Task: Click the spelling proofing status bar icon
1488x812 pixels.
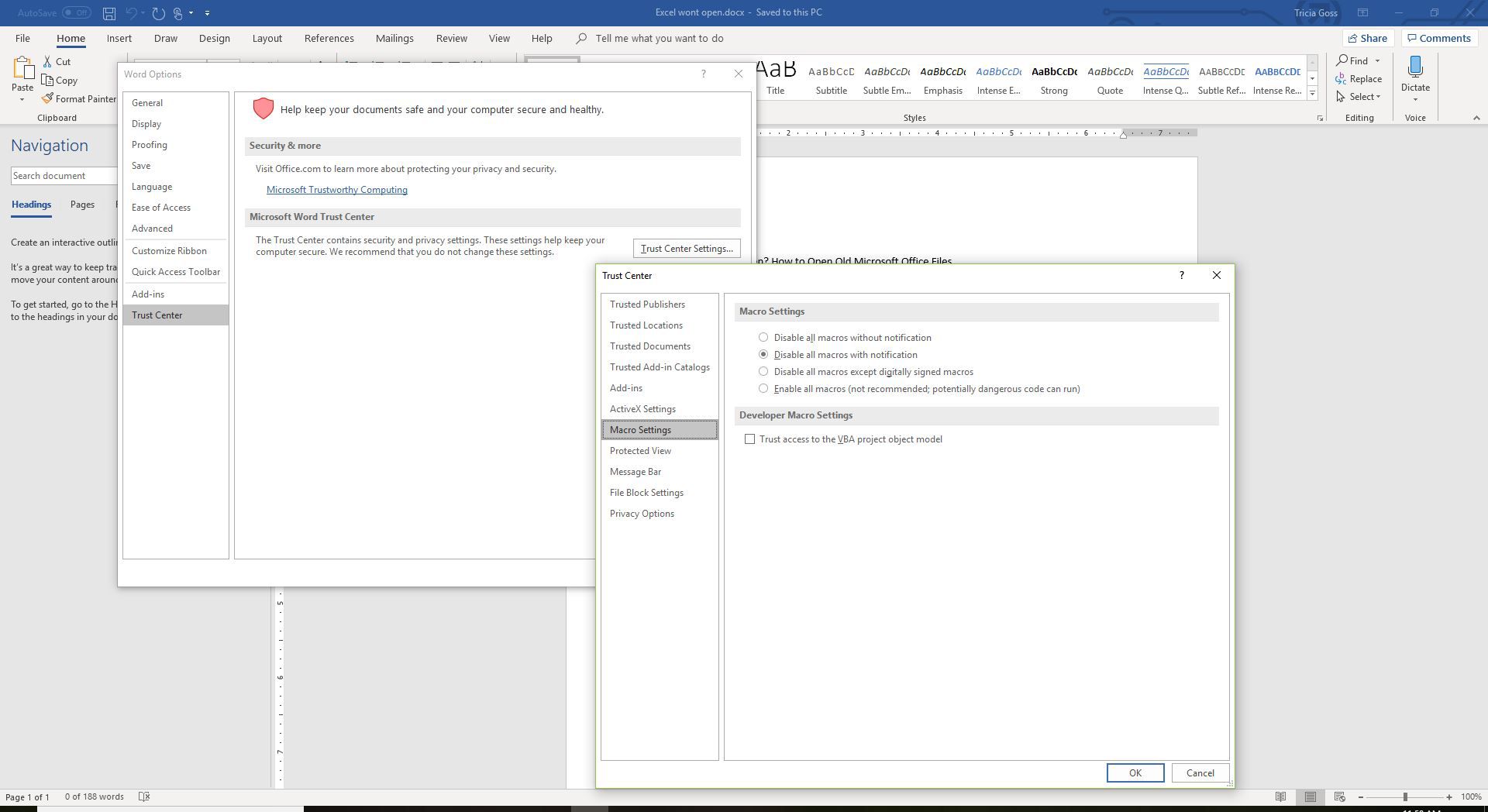Action: tap(143, 797)
